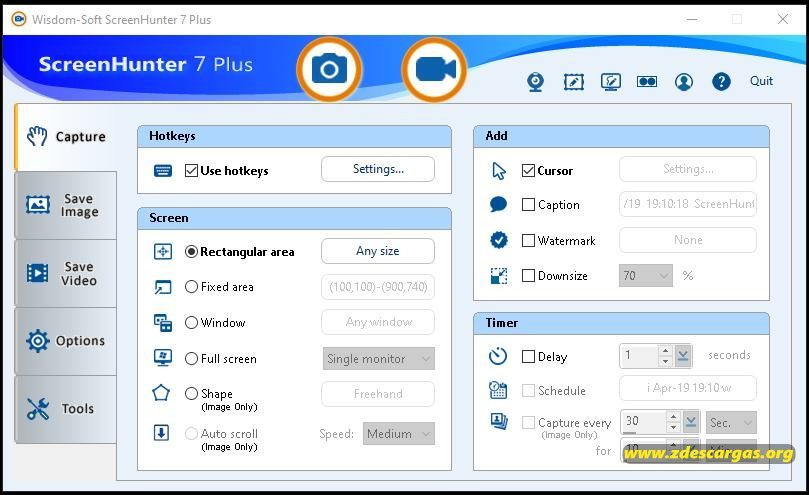Click the video recorder tape icon
Image resolution: width=809 pixels, height=495 pixels.
coord(647,82)
